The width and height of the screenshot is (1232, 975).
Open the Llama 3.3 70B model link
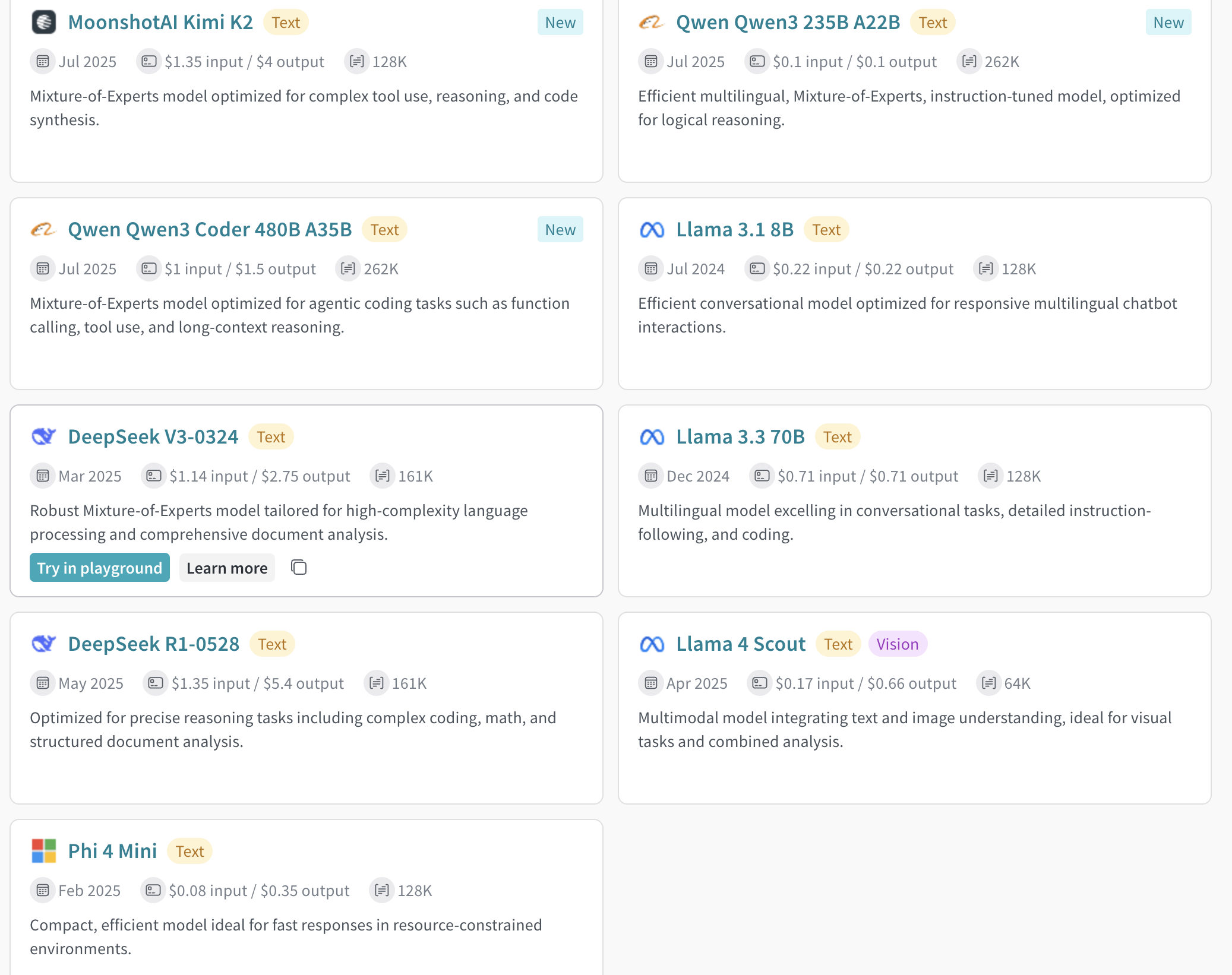(740, 437)
